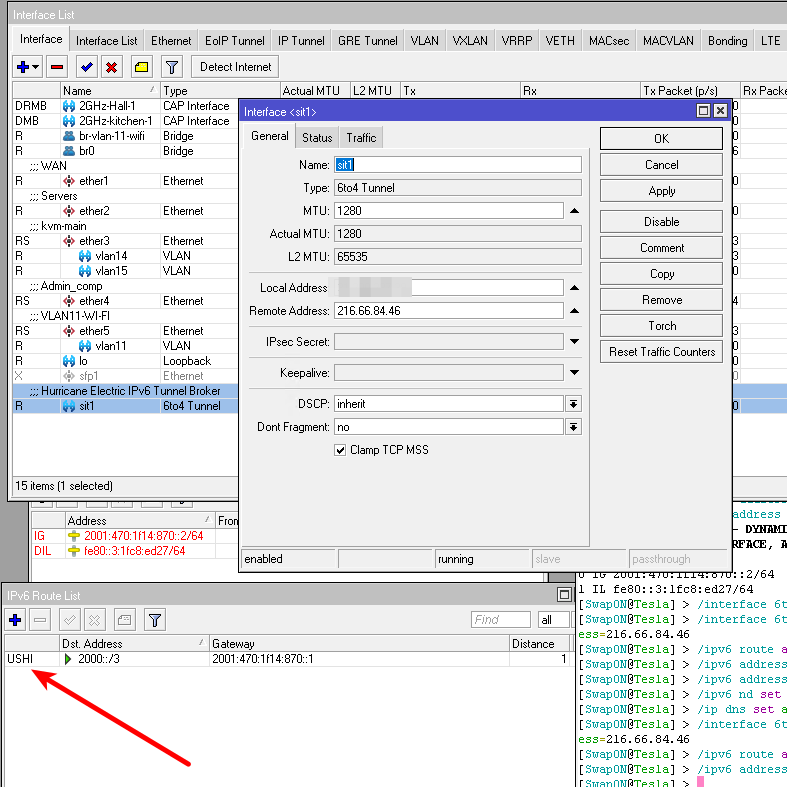Viewport: 787px width, 787px height.
Task: Click the Disable button in sit1 dialog
Action: pyautogui.click(x=662, y=222)
